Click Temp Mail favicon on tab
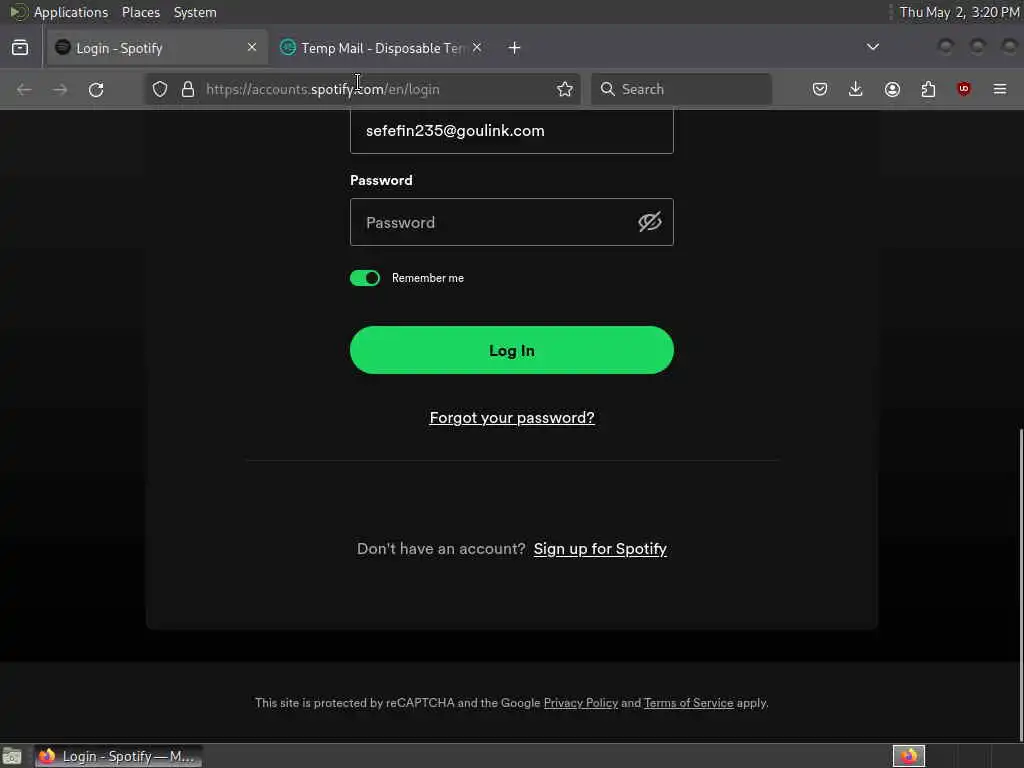The image size is (1024, 768). pyautogui.click(x=287, y=47)
